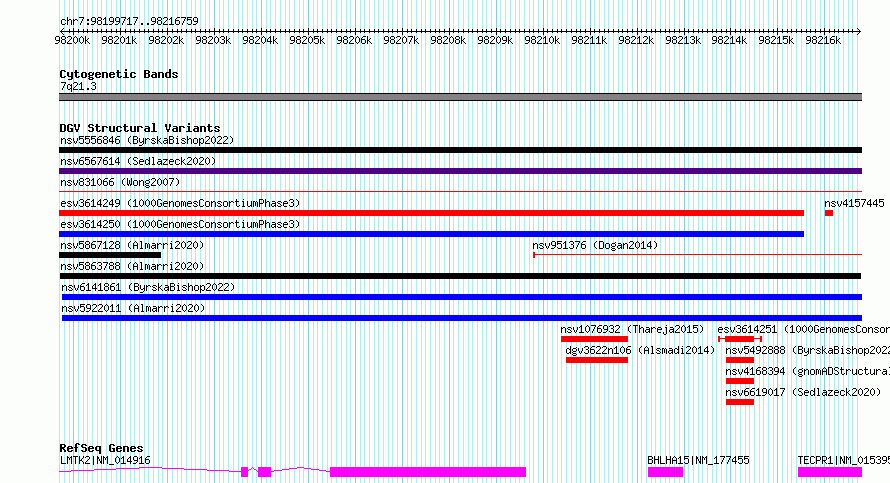Click the black nsv5863788 variant bar
The height and width of the screenshot is (483, 890).
(x=460, y=276)
